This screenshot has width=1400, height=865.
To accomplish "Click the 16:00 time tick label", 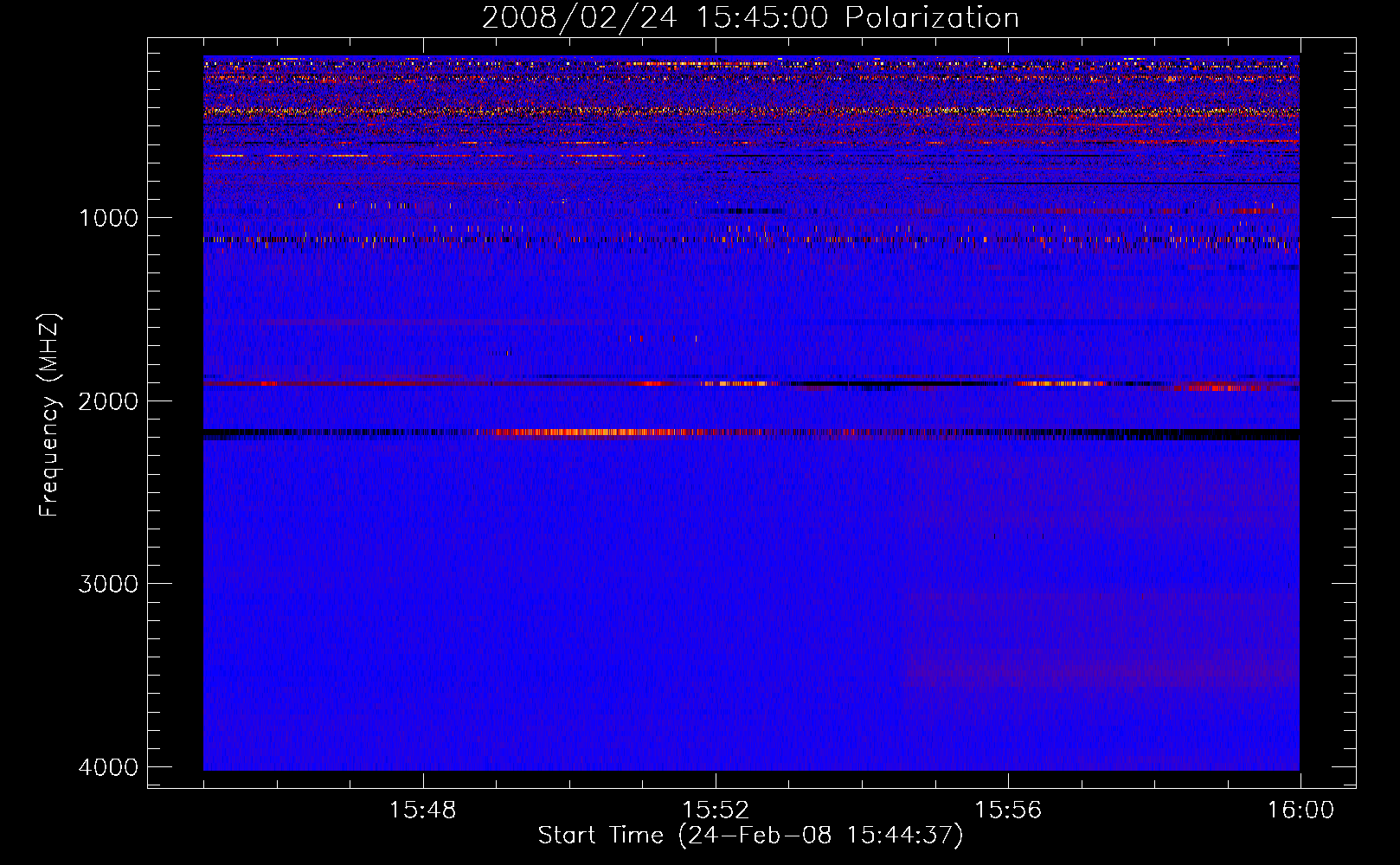I will (1300, 811).
